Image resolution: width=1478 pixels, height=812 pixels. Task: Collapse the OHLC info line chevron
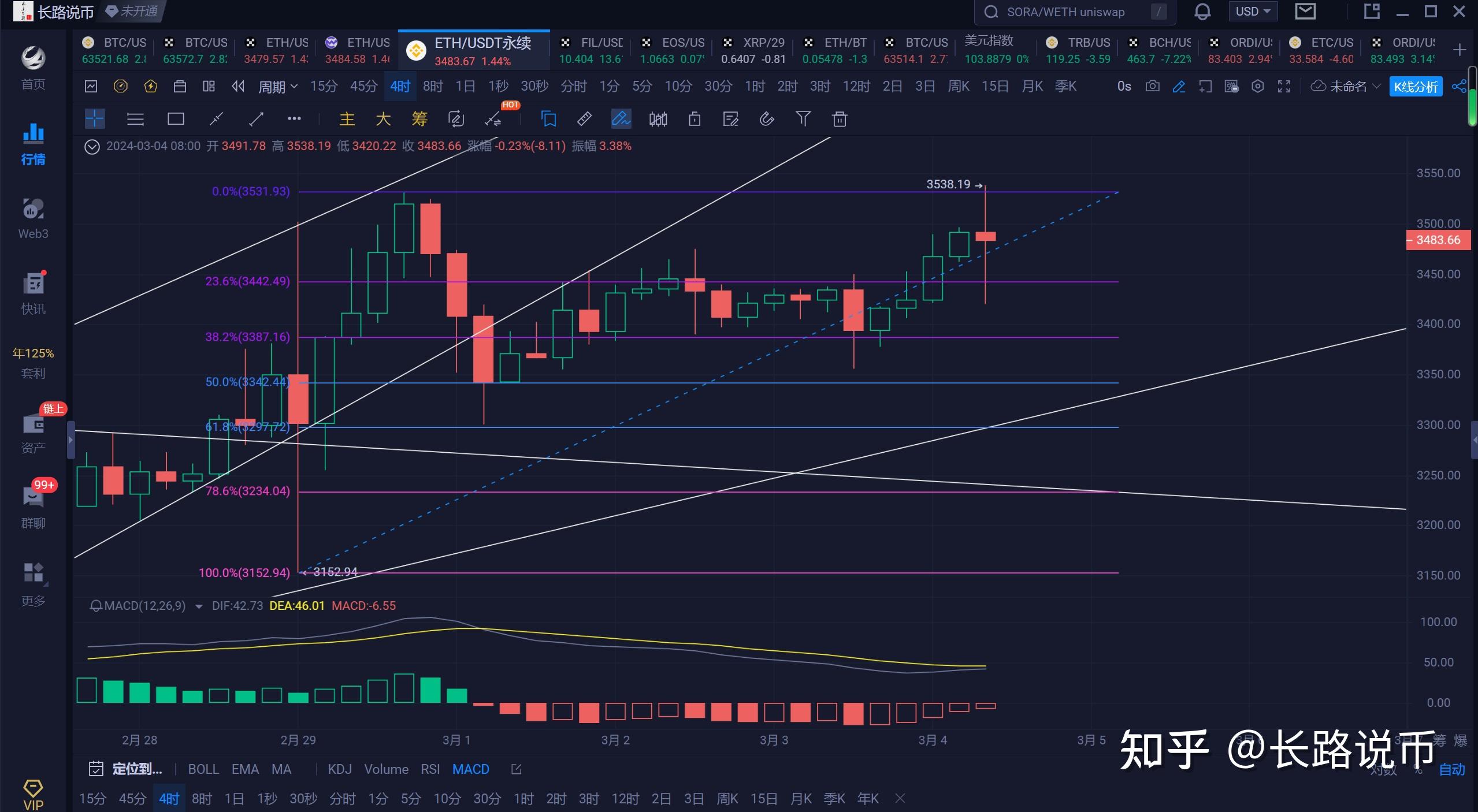click(x=91, y=147)
